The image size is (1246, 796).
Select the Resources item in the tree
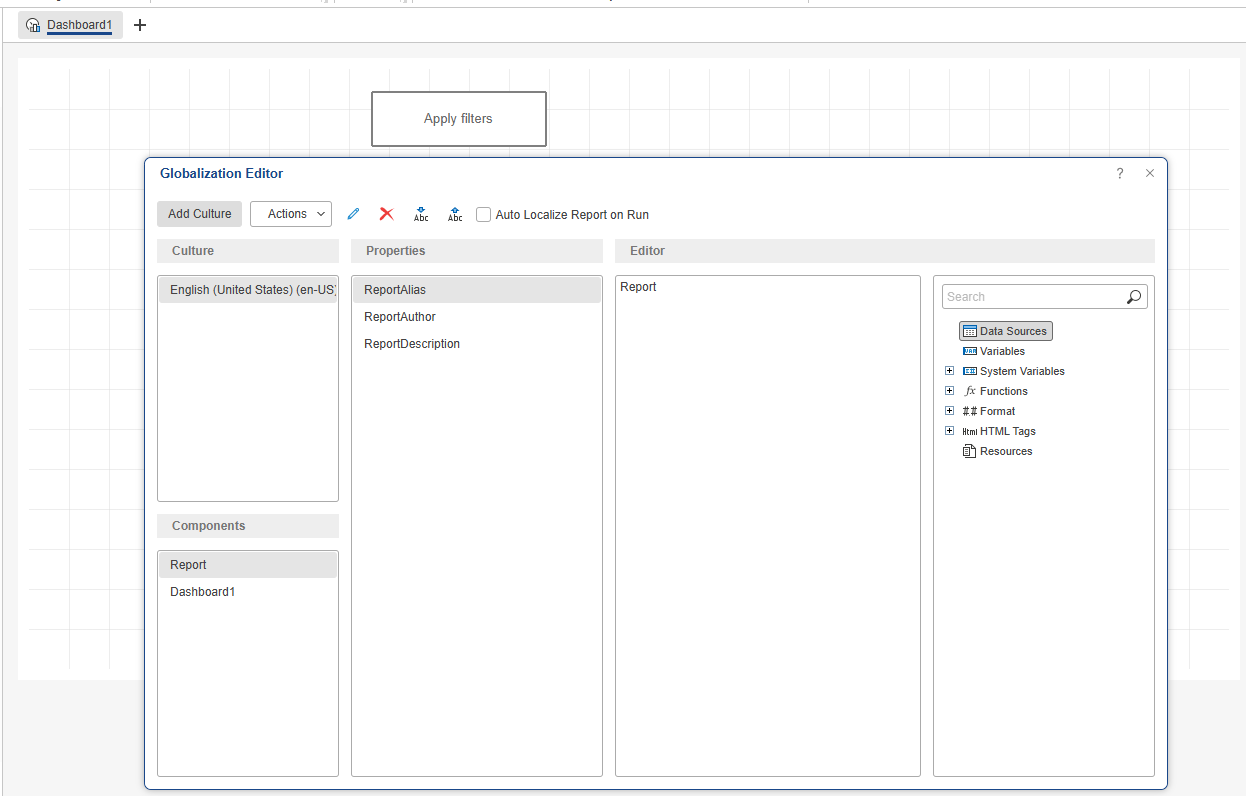tap(1005, 451)
